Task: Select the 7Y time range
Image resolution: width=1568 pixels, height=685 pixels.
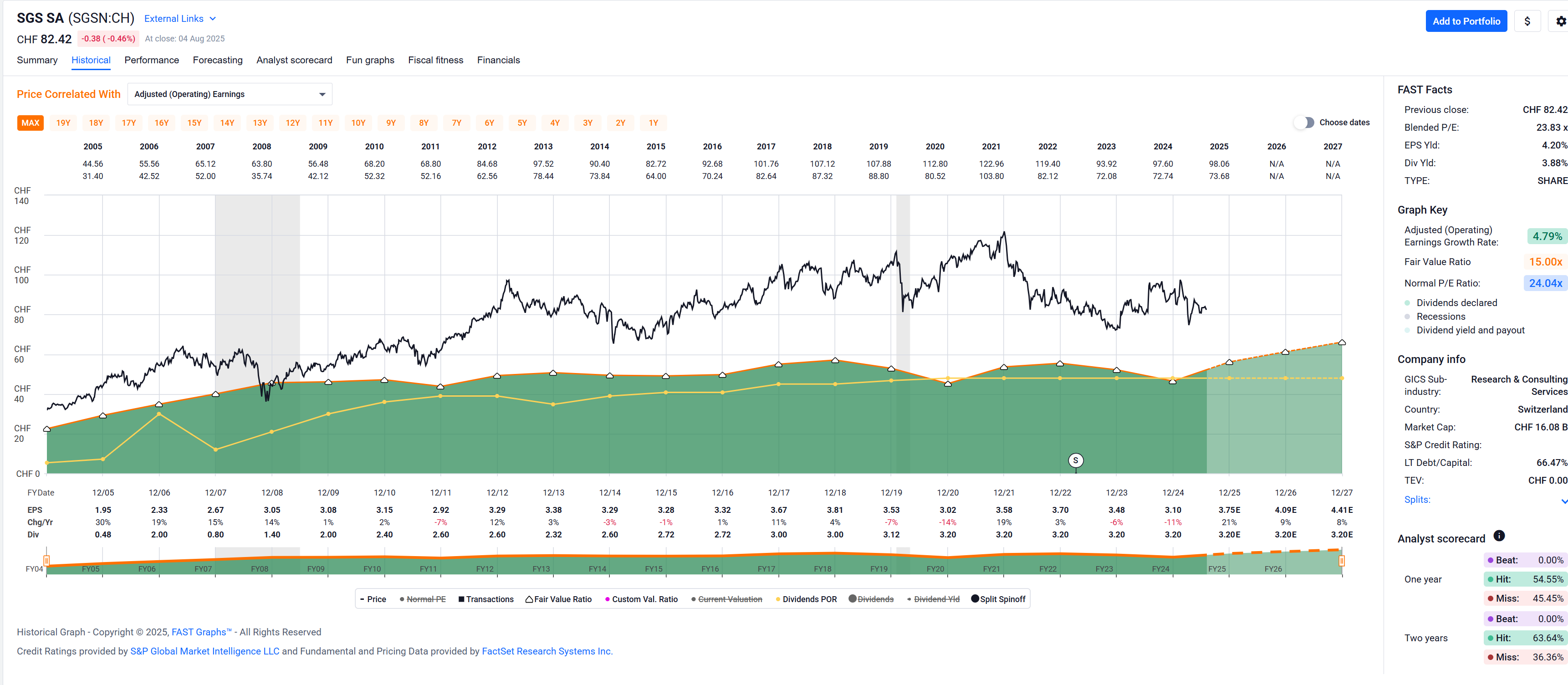Action: [456, 123]
